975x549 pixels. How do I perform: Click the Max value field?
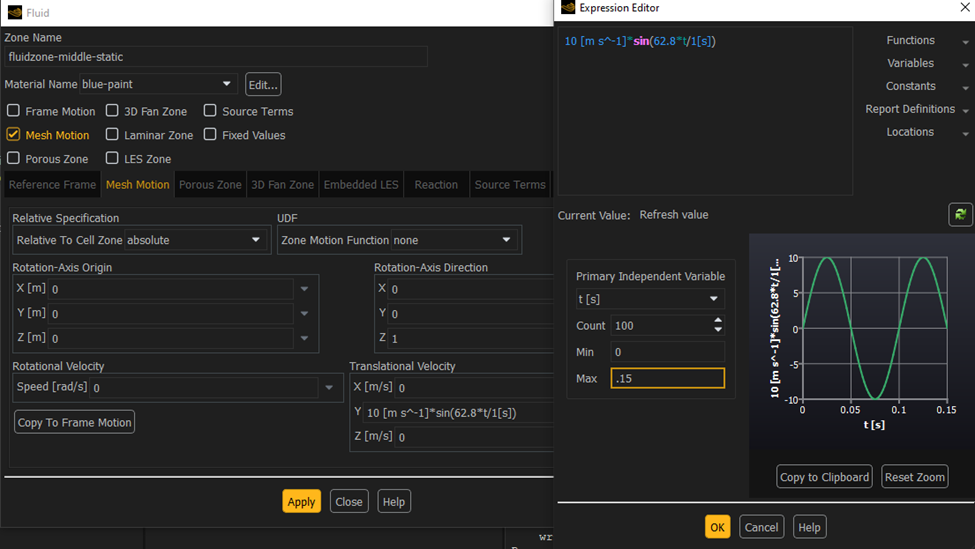[667, 378]
